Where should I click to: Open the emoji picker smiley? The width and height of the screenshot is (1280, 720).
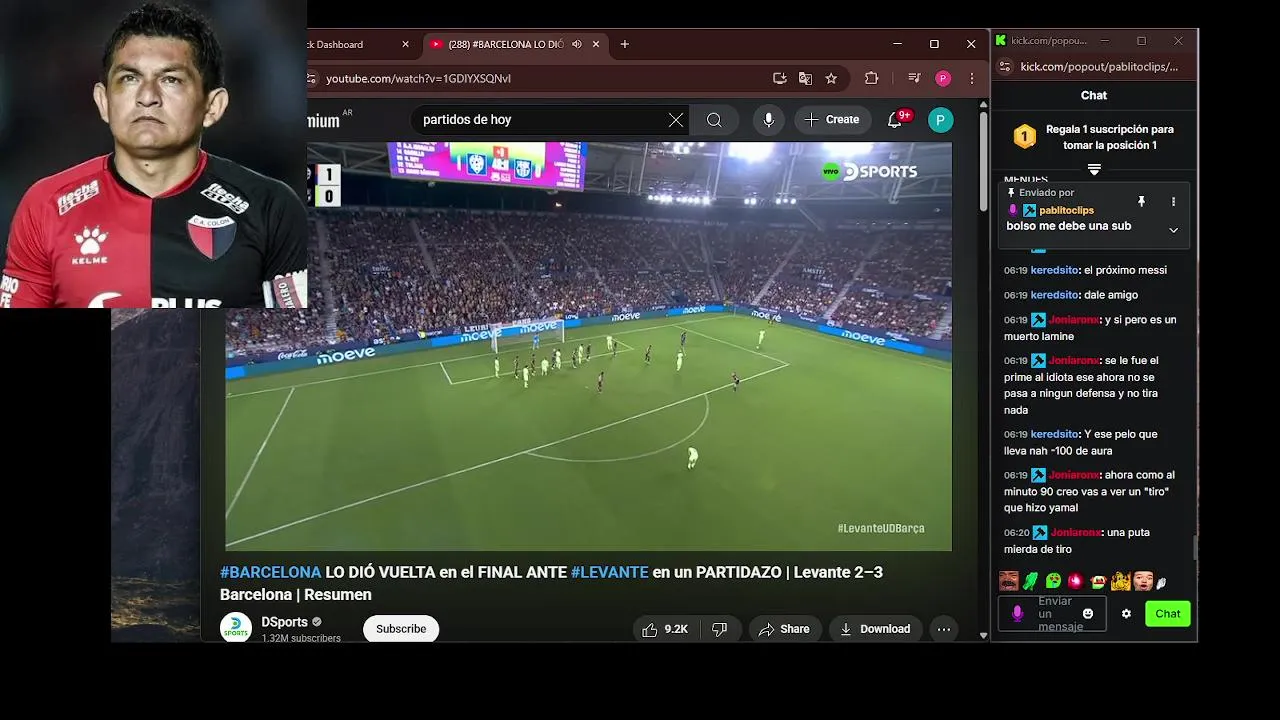pyautogui.click(x=1088, y=614)
